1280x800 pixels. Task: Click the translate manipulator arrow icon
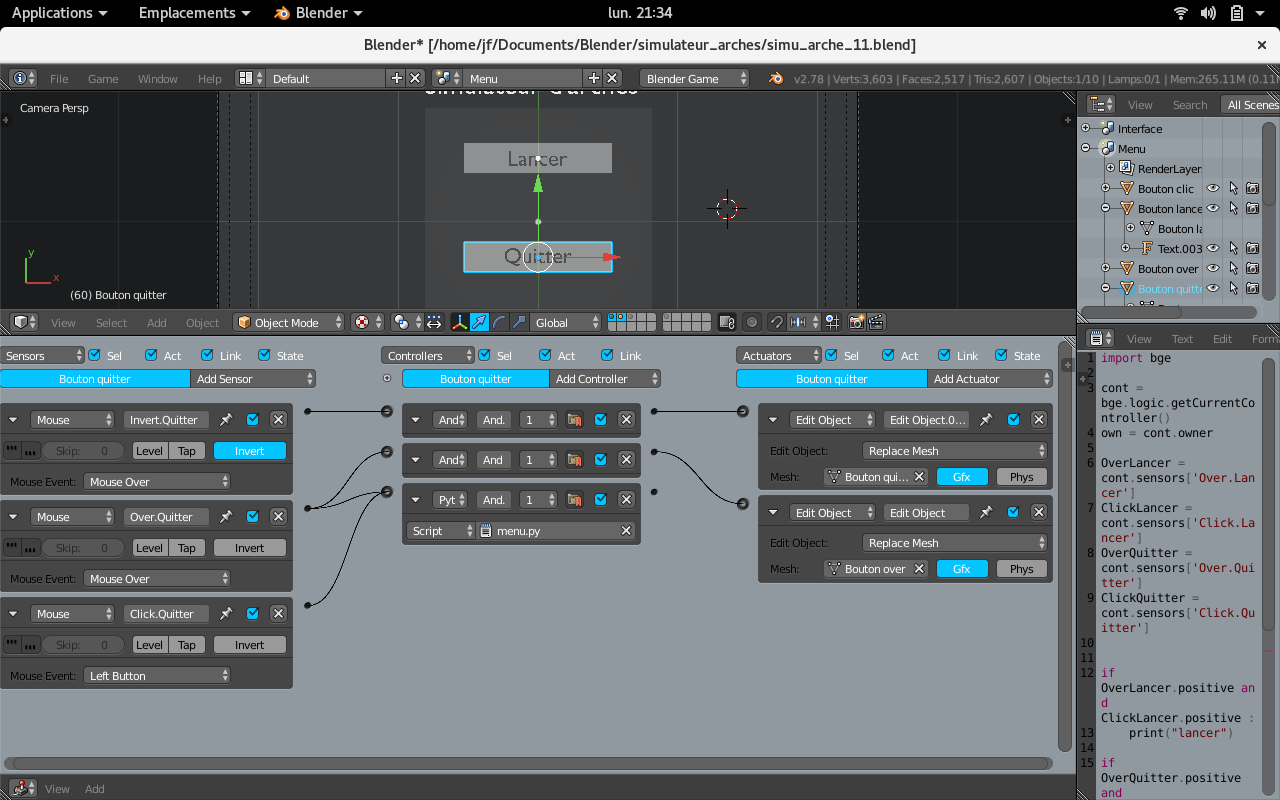point(480,322)
